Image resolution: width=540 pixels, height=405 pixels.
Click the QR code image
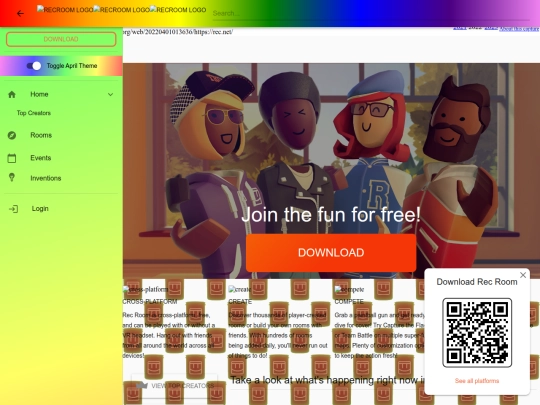(x=477, y=333)
